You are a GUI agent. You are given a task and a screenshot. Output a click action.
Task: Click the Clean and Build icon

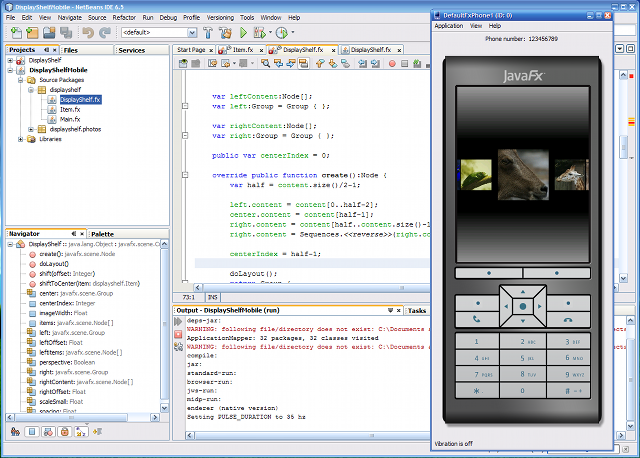(x=225, y=32)
